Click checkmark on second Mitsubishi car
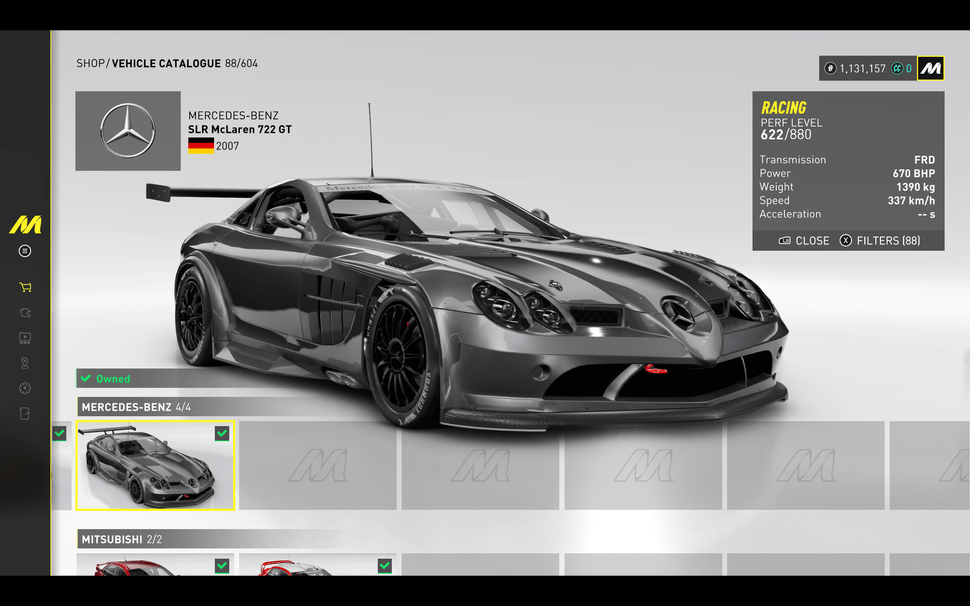This screenshot has height=606, width=970. [384, 565]
